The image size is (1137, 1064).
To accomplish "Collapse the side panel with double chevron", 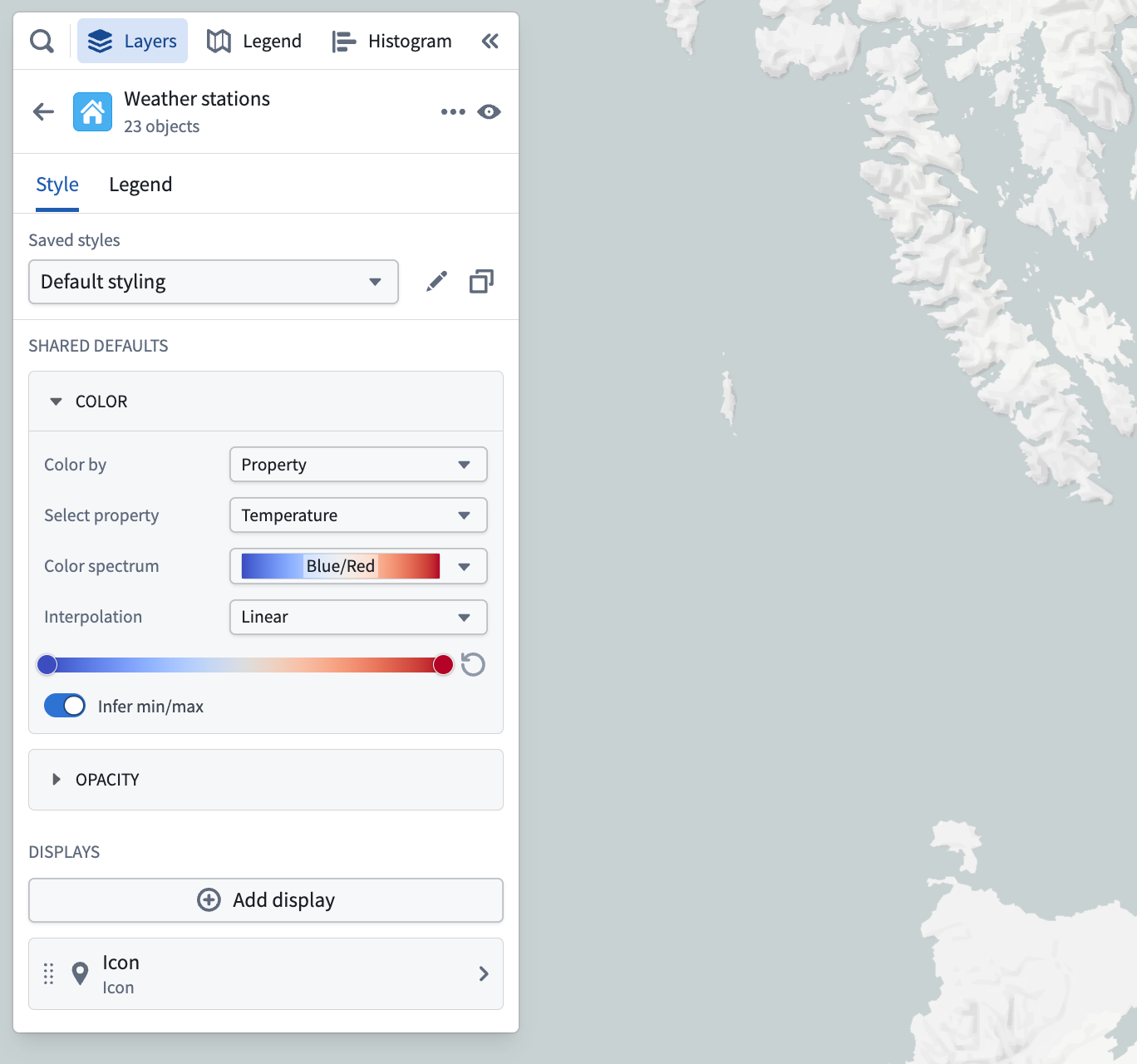I will 490,41.
